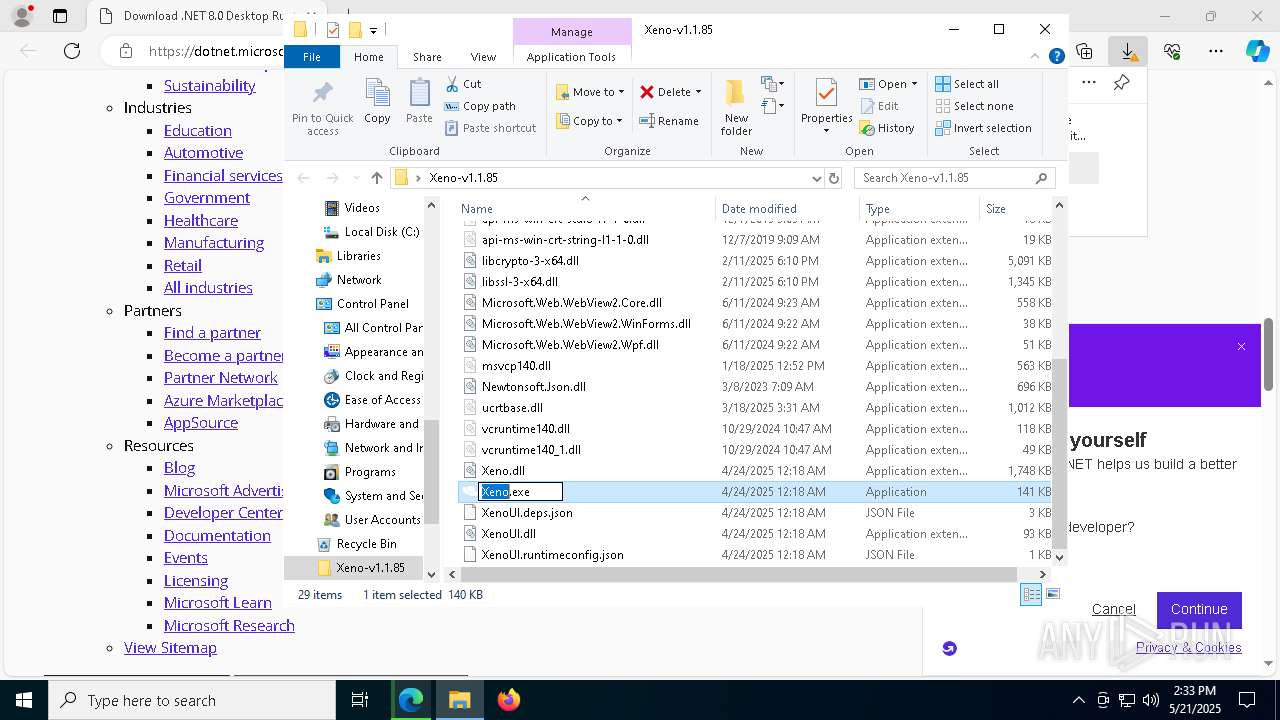Screen dimensions: 1280x720
Task: Open the Move to dropdown
Action: coord(590,92)
